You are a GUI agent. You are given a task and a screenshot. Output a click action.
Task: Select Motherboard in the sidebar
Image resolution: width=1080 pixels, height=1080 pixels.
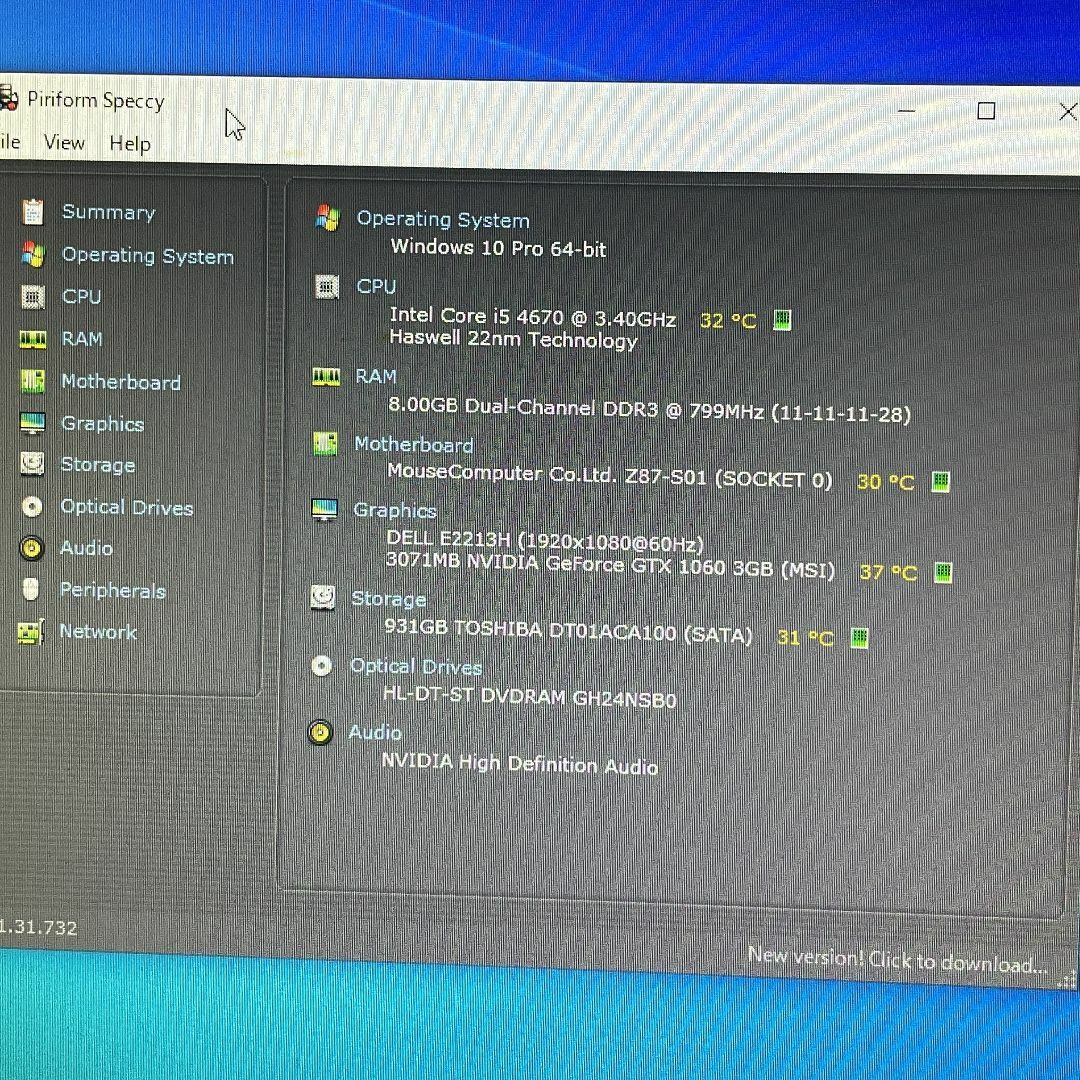(121, 382)
